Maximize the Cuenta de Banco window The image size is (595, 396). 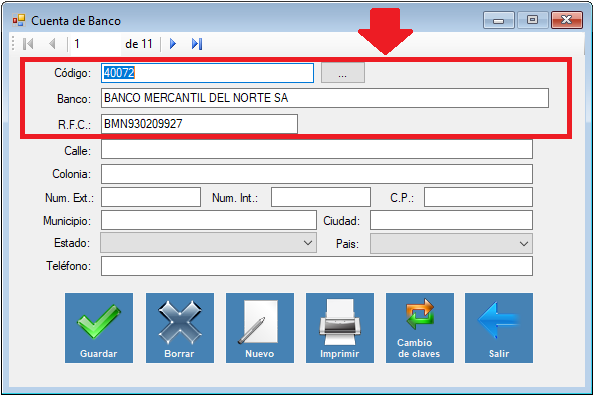(x=532, y=20)
